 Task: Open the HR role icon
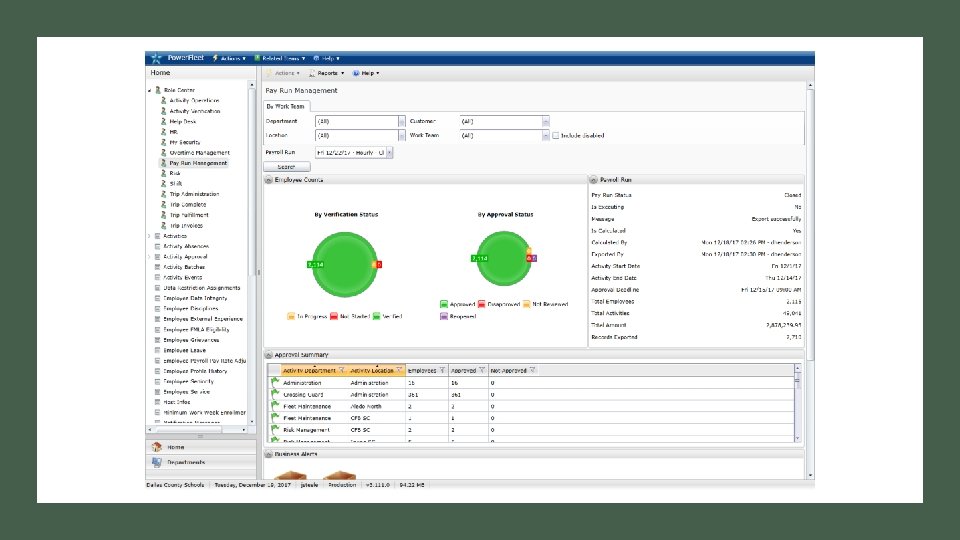pyautogui.click(x=163, y=132)
